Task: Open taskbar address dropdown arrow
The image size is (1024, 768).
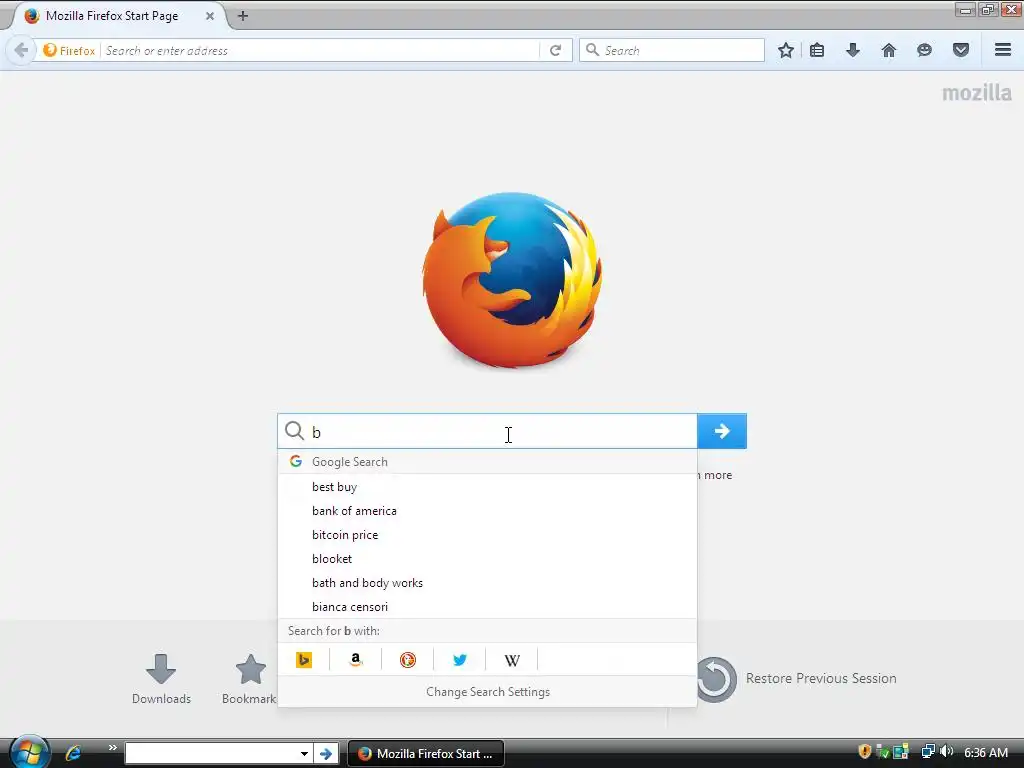Action: [x=304, y=754]
